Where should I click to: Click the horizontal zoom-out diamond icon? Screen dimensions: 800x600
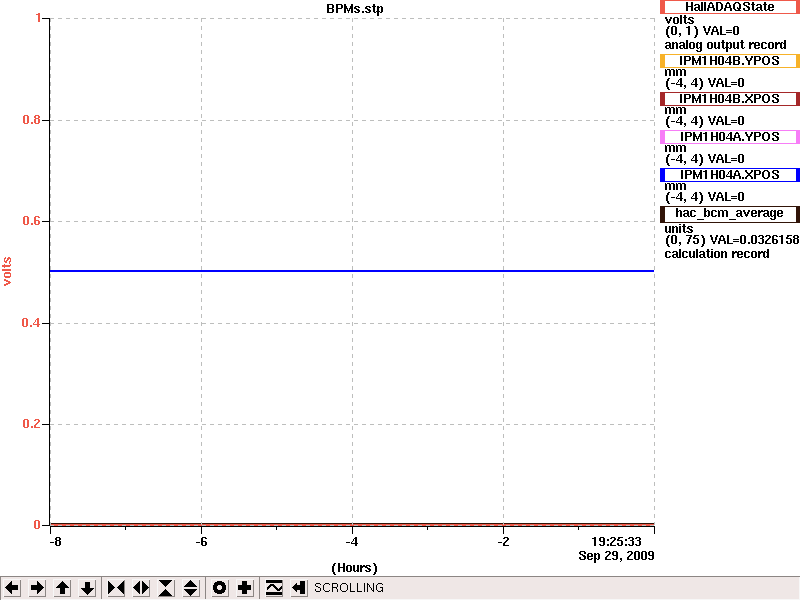pos(141,588)
